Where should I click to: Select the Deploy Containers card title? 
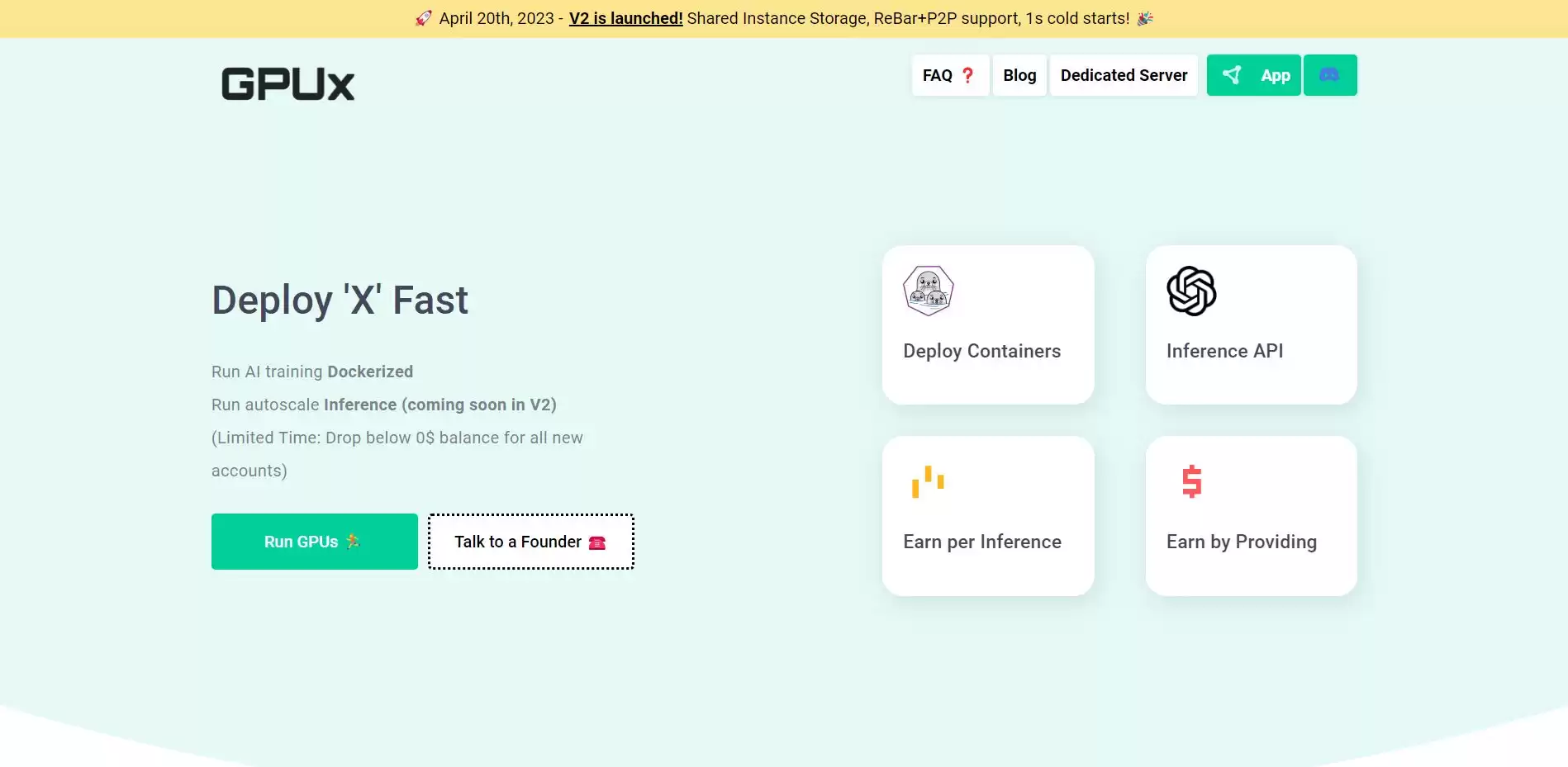(x=981, y=351)
